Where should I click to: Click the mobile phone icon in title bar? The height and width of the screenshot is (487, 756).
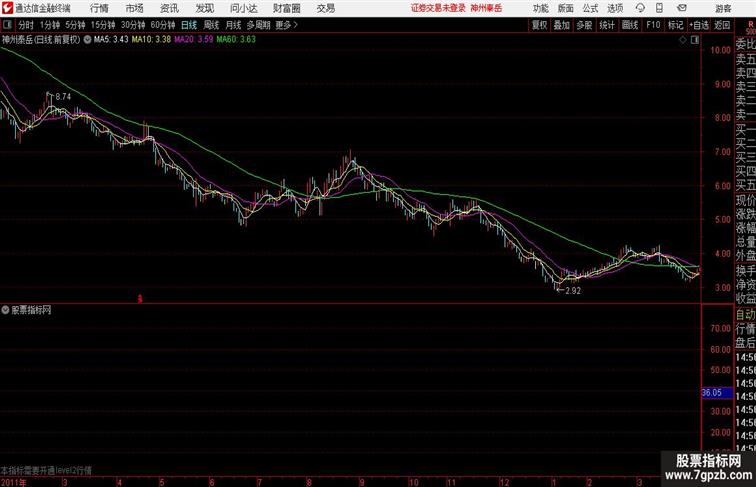659,8
